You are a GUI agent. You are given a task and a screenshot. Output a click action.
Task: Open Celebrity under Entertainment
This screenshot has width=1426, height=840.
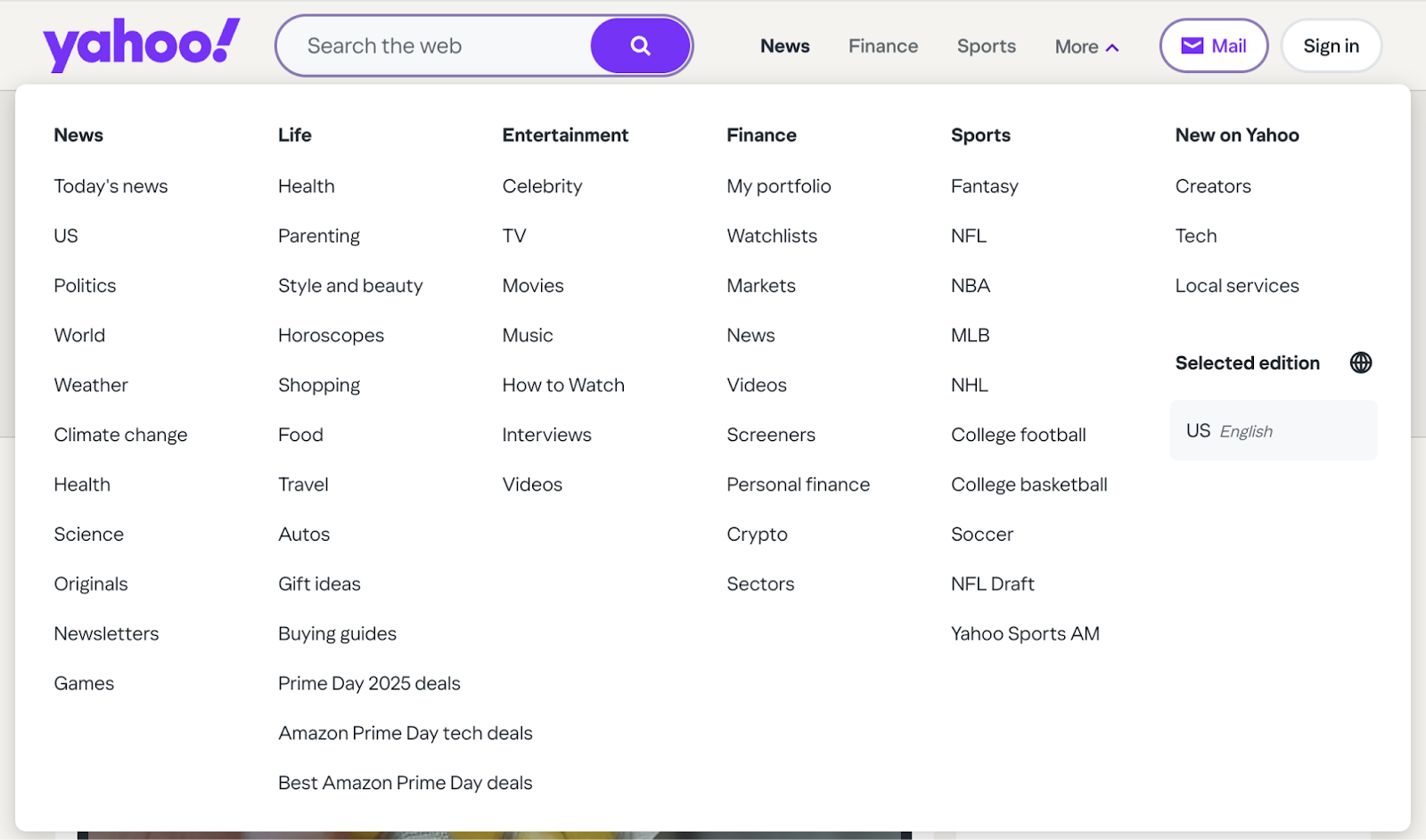[x=542, y=186]
